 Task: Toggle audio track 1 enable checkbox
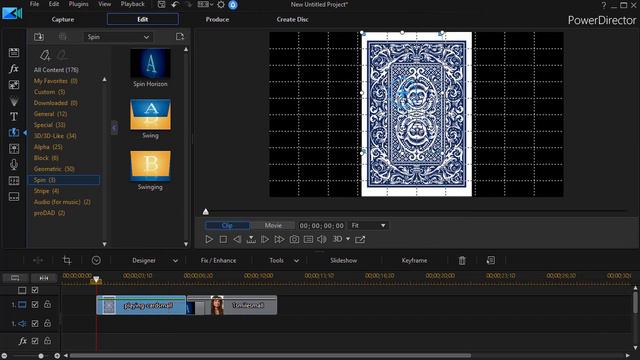(x=35, y=323)
